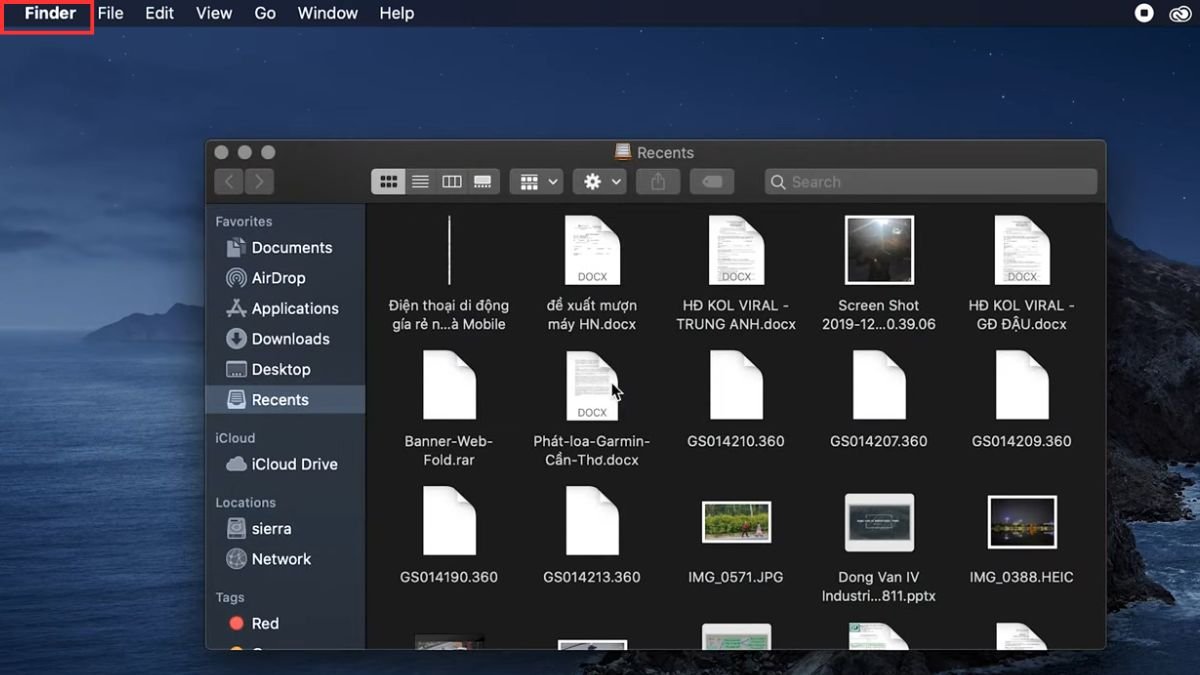Click the Share icon in toolbar
The height and width of the screenshot is (675, 1200).
point(657,182)
